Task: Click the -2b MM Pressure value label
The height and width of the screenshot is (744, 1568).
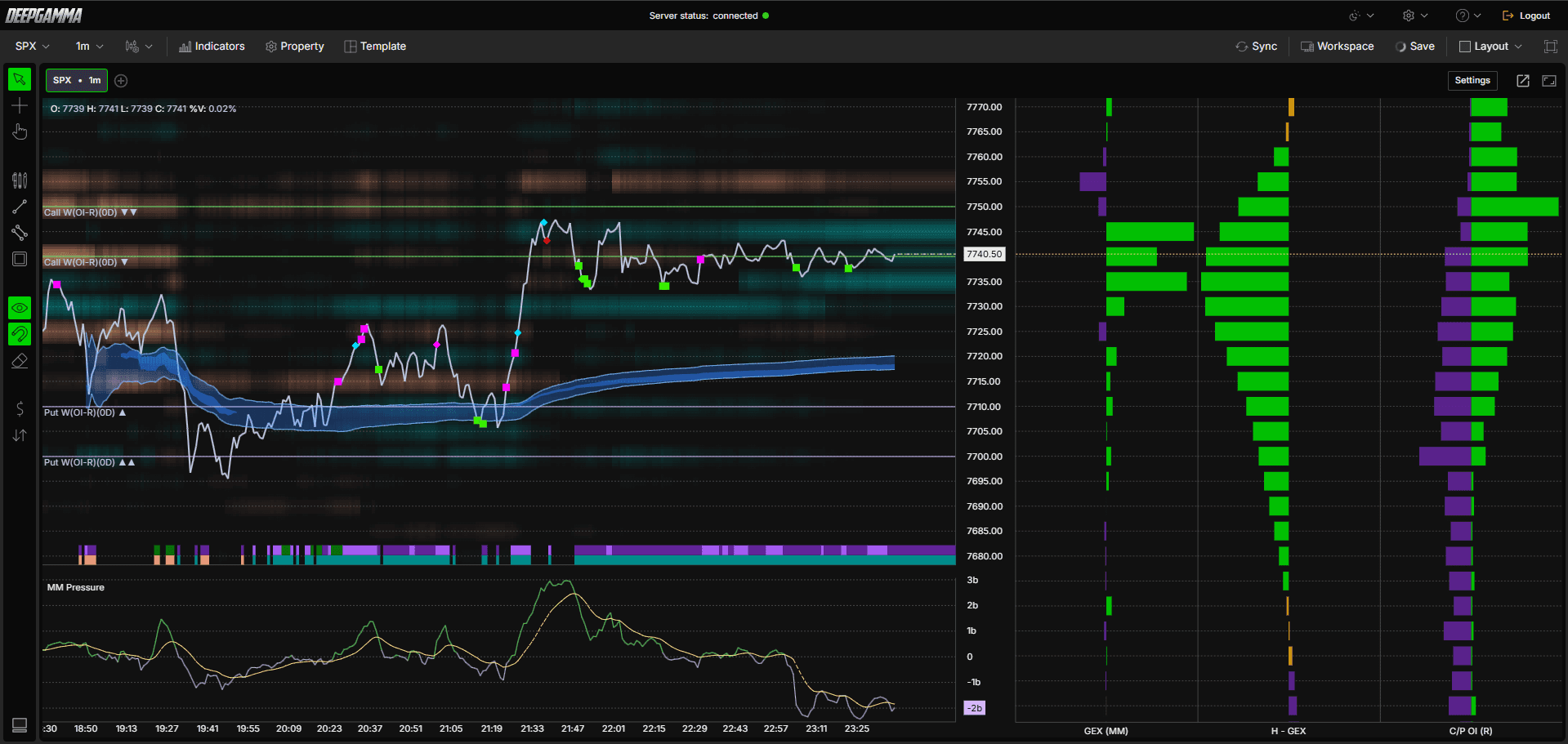Action: tap(975, 708)
